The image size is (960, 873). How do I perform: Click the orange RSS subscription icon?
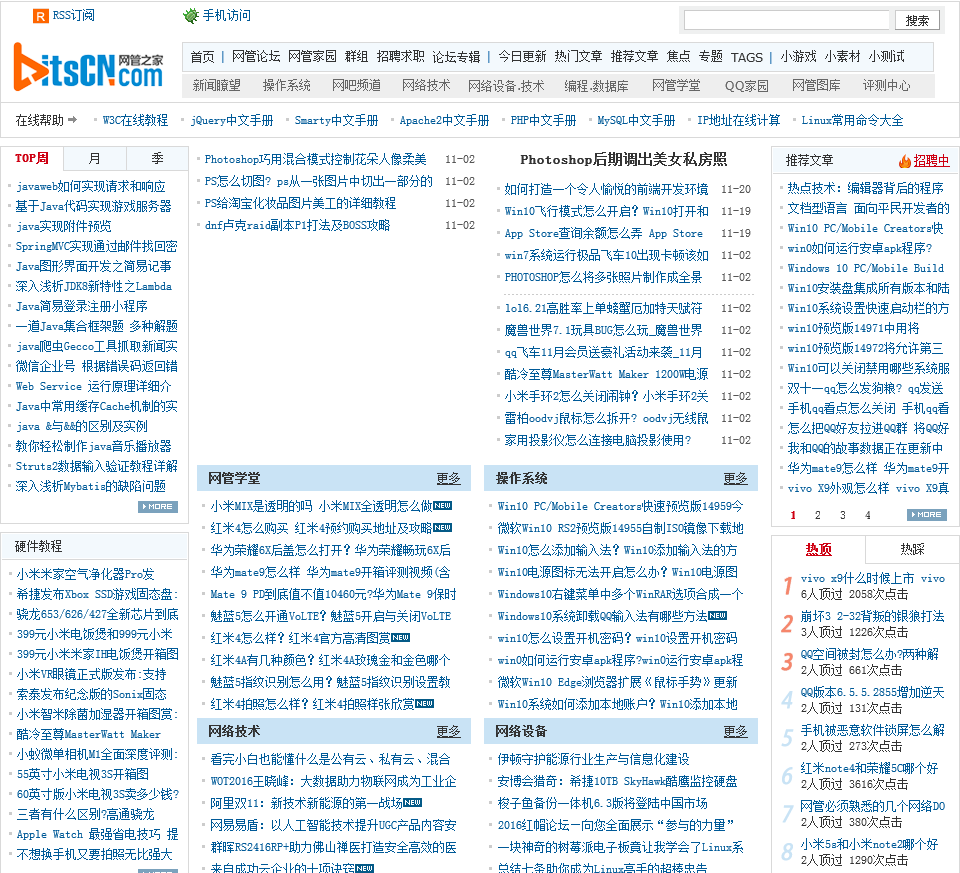pyautogui.click(x=40, y=16)
